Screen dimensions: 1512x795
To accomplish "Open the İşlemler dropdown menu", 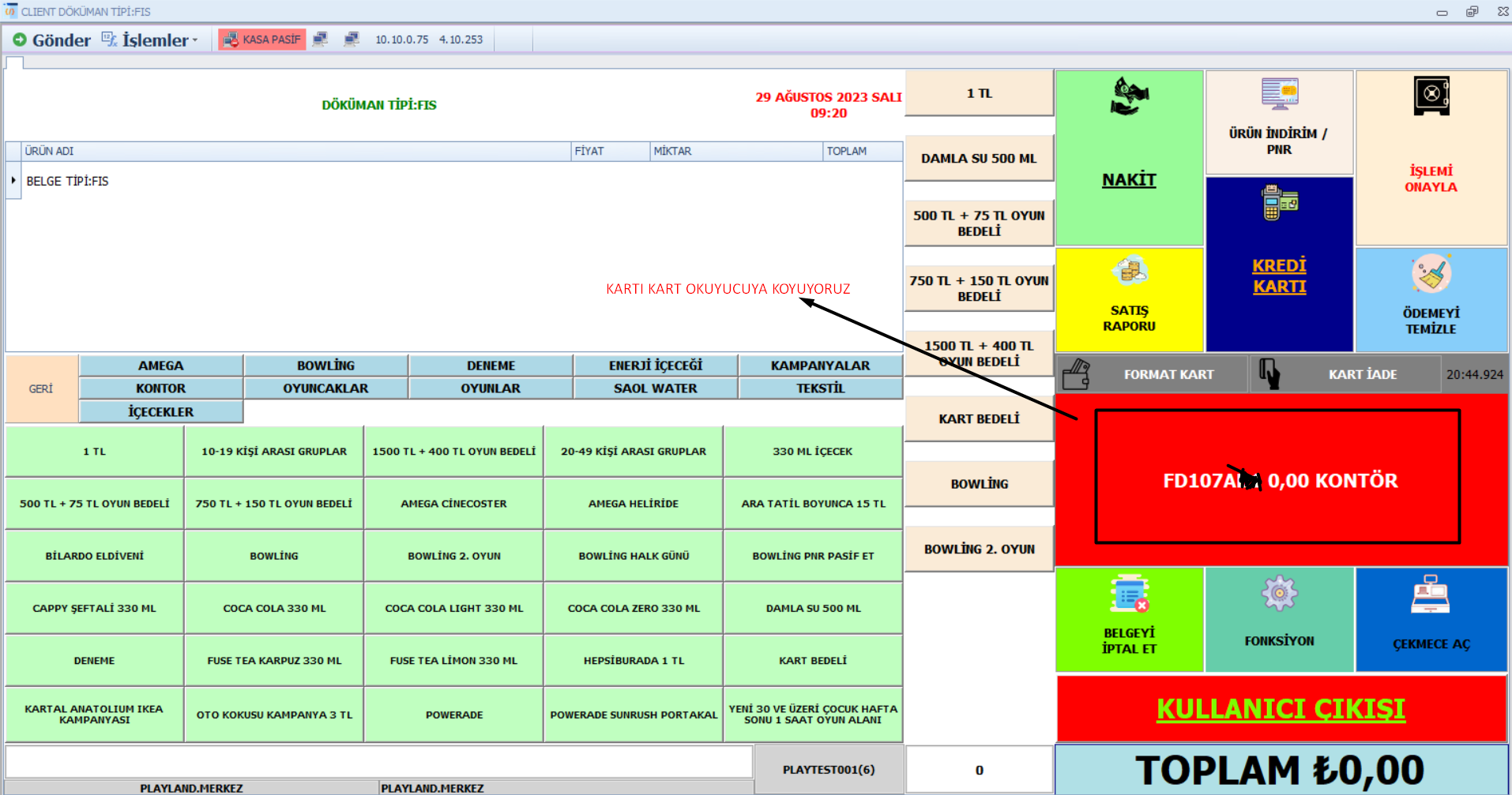I will (150, 39).
